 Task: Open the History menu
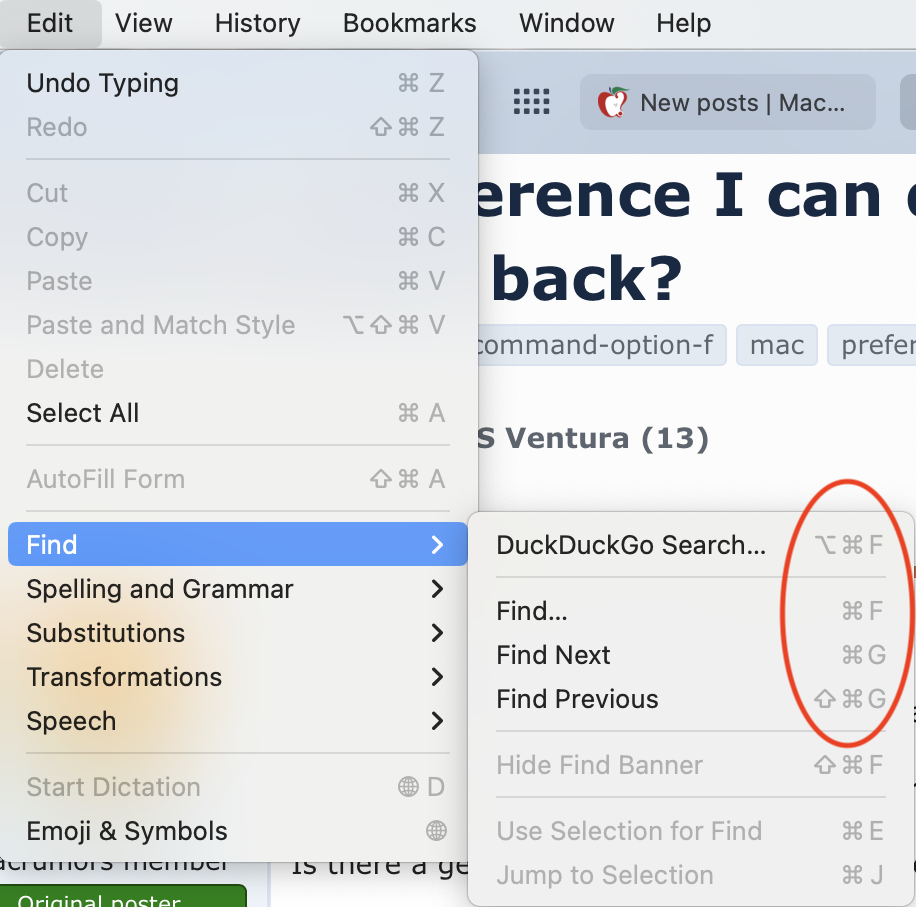257,23
